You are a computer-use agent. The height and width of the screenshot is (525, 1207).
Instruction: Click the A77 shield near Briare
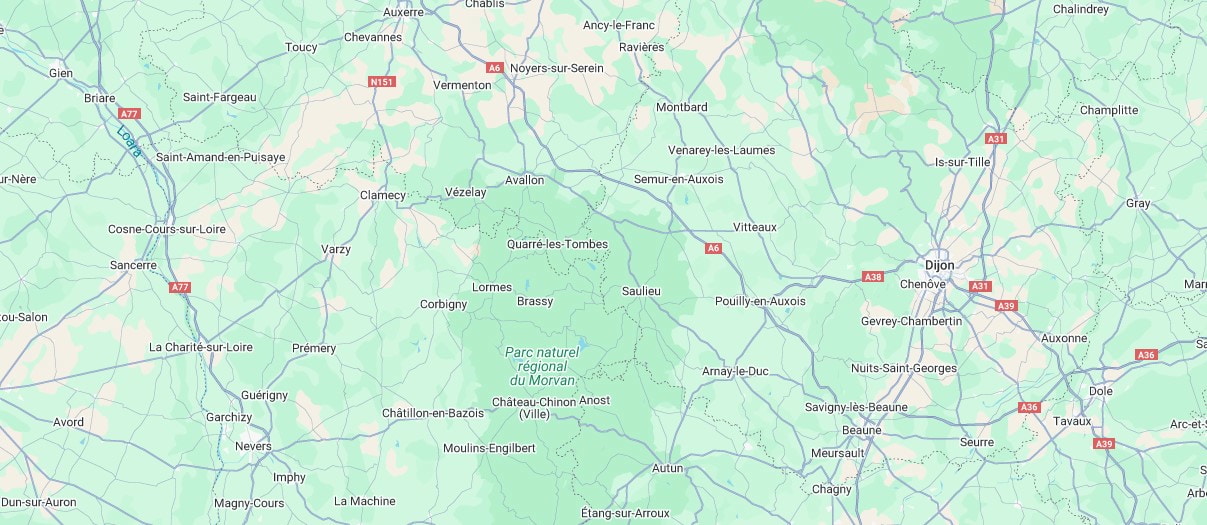click(129, 114)
